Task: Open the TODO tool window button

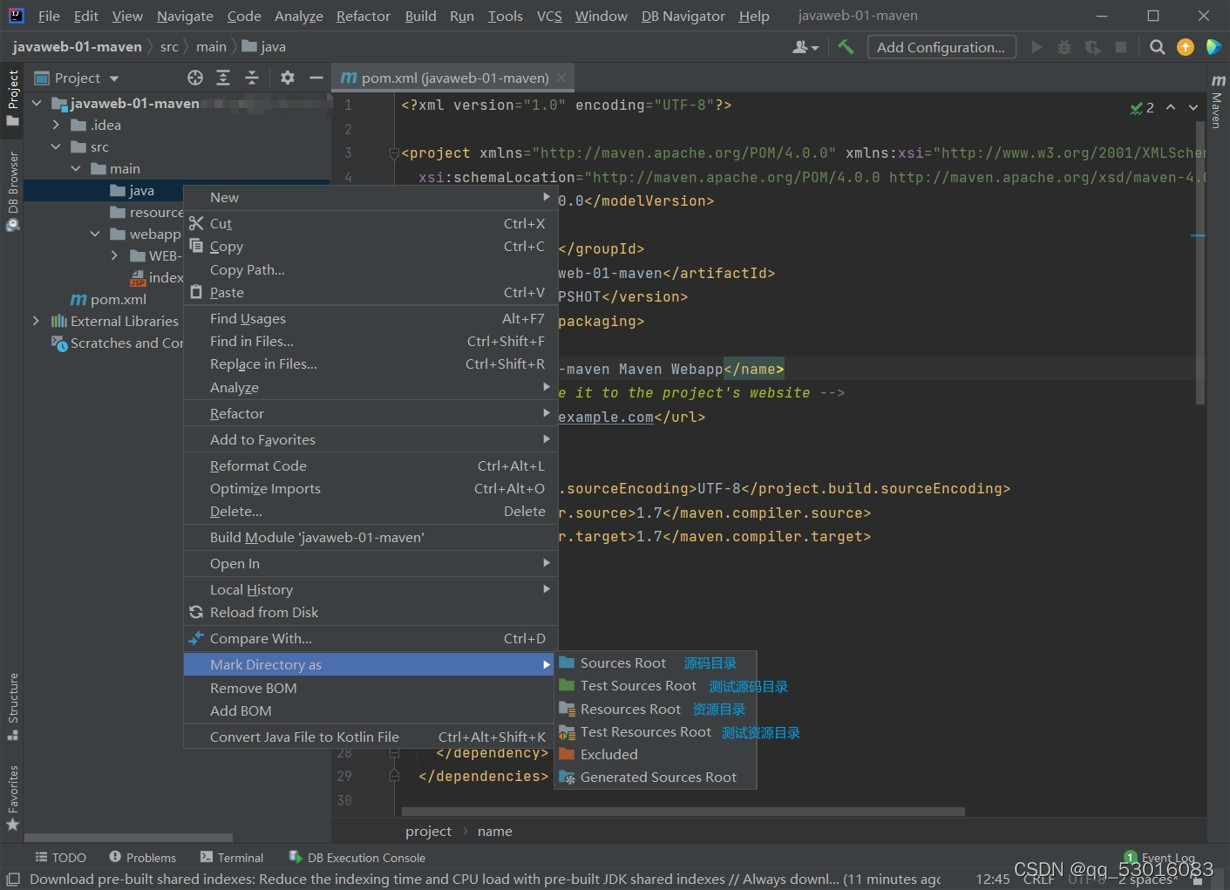Action: point(60,858)
